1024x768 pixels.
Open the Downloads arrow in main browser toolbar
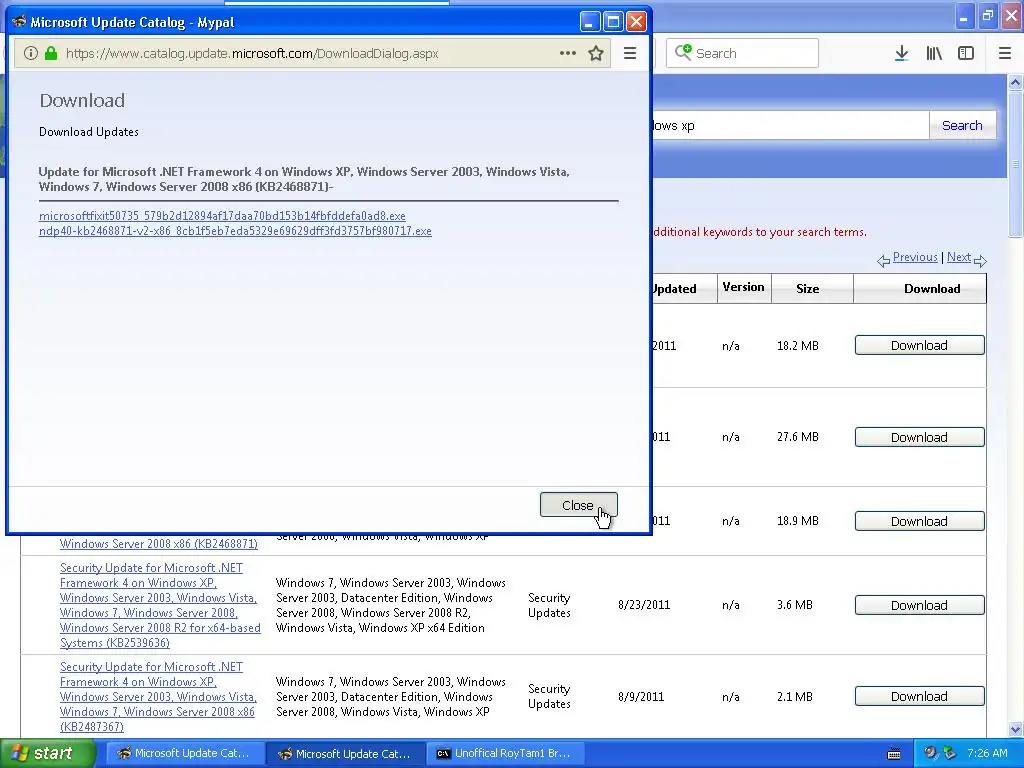(901, 54)
